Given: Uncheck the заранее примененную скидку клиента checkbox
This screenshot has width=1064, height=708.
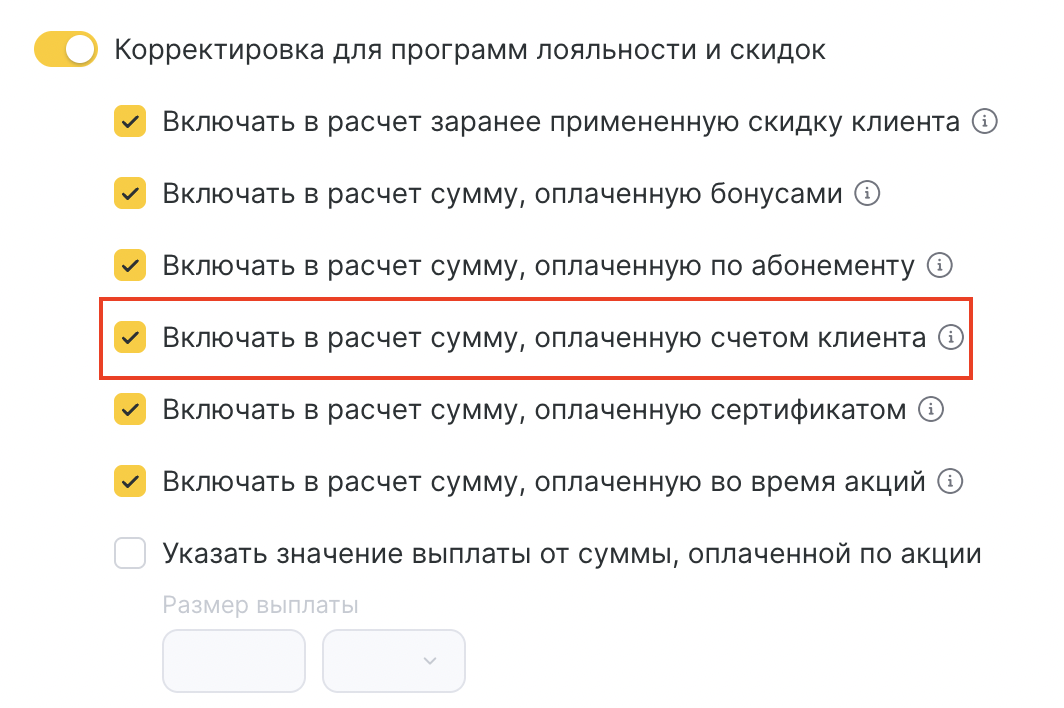Looking at the screenshot, I should click(130, 122).
